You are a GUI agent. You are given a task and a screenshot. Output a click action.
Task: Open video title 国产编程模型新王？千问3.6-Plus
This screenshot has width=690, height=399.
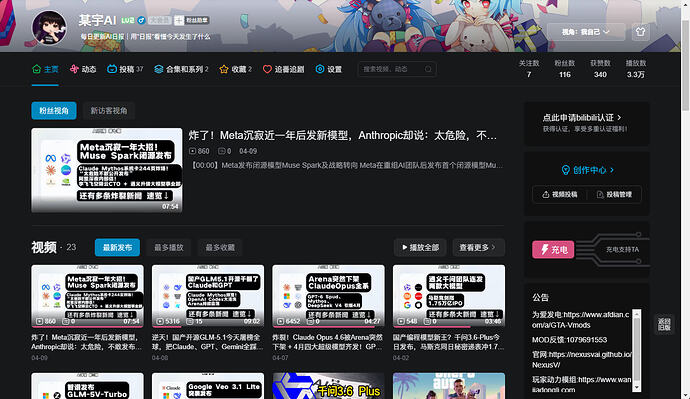tap(449, 342)
